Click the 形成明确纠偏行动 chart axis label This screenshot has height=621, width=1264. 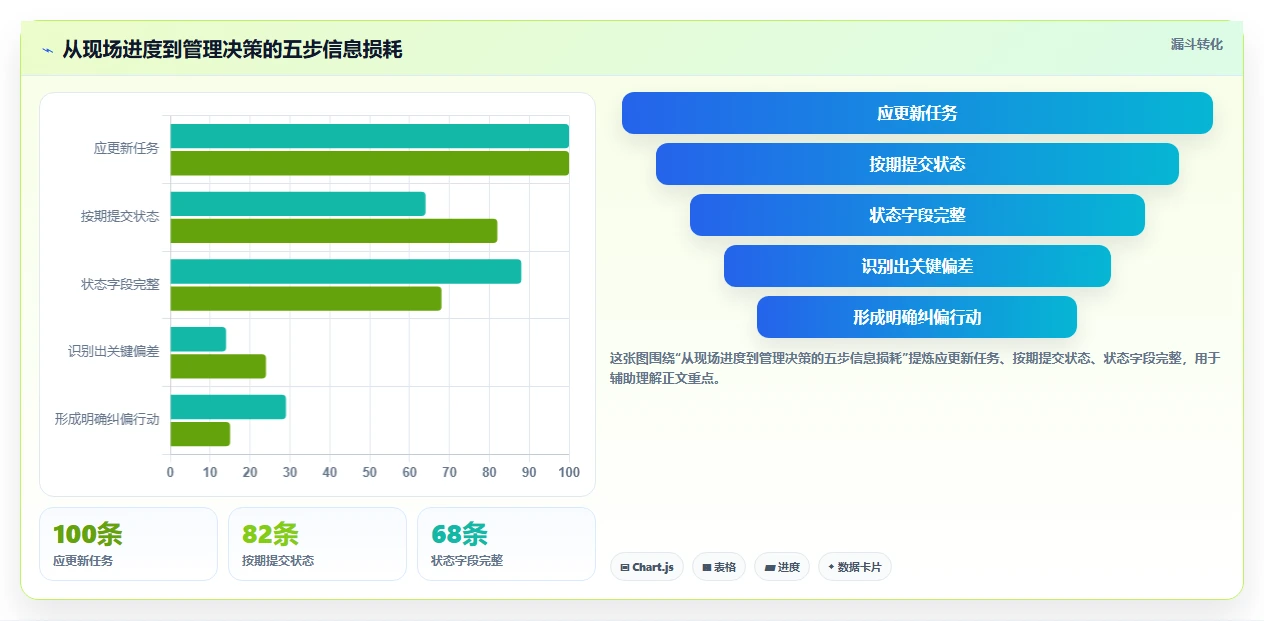(x=107, y=419)
